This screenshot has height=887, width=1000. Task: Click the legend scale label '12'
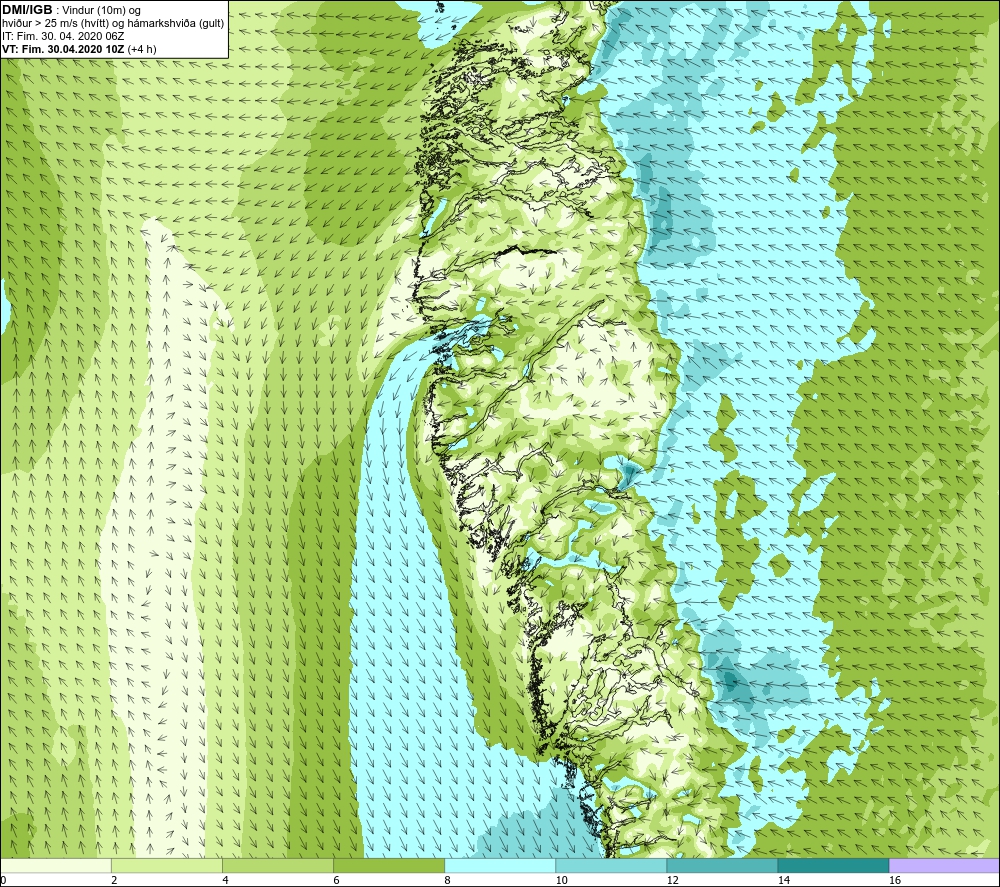point(672,880)
